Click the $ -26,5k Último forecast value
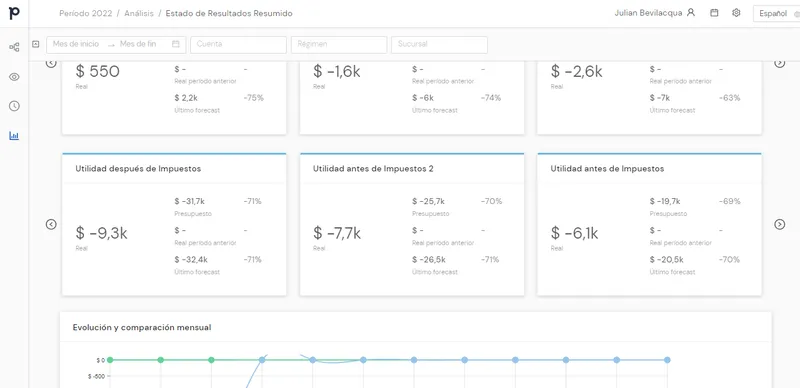Screen dimensions: 800x388 (x=429, y=260)
